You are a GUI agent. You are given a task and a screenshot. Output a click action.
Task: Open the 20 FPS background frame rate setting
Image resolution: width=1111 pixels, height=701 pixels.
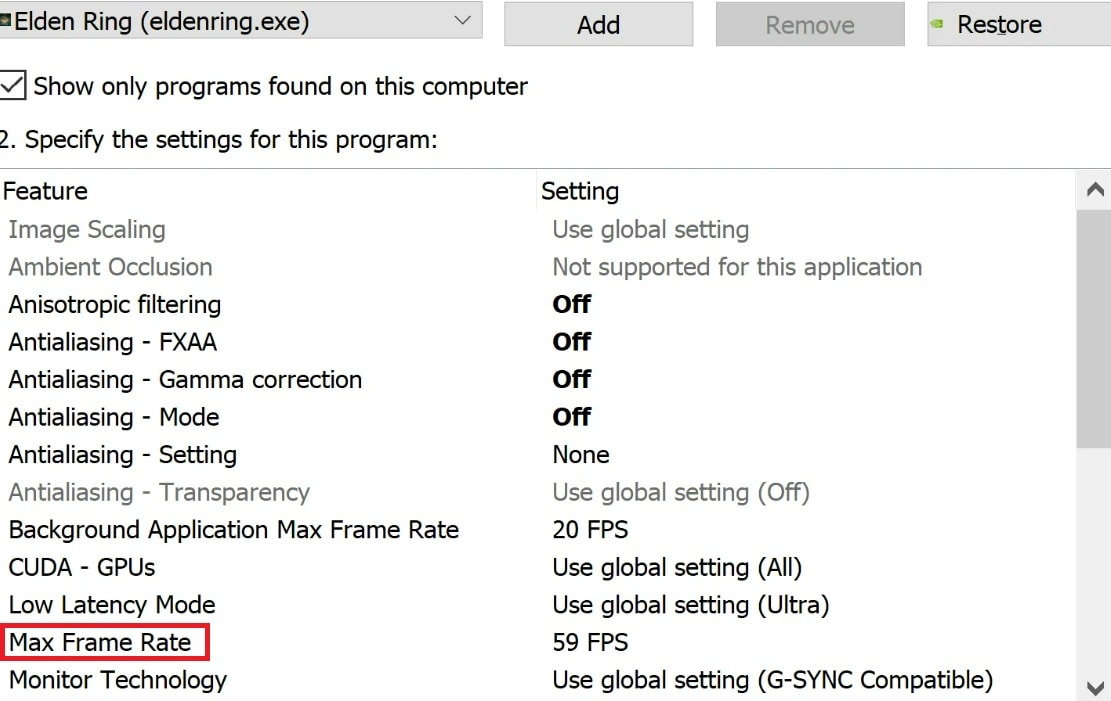point(590,530)
